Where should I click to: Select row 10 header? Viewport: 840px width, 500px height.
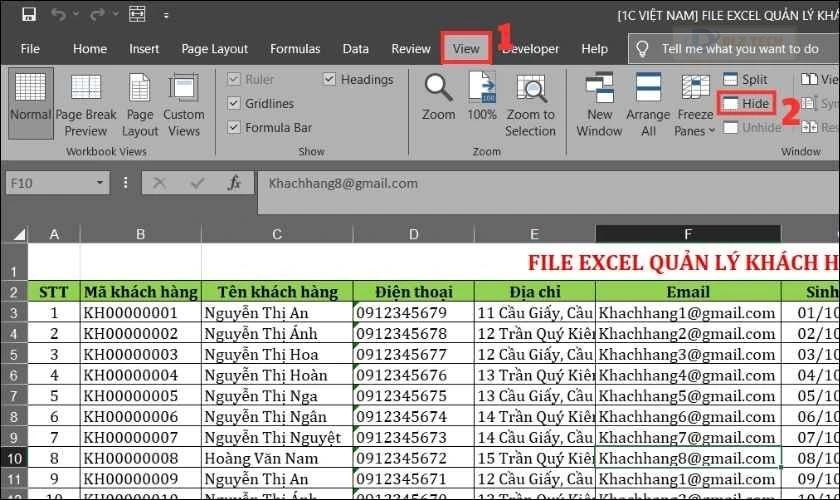click(x=14, y=458)
